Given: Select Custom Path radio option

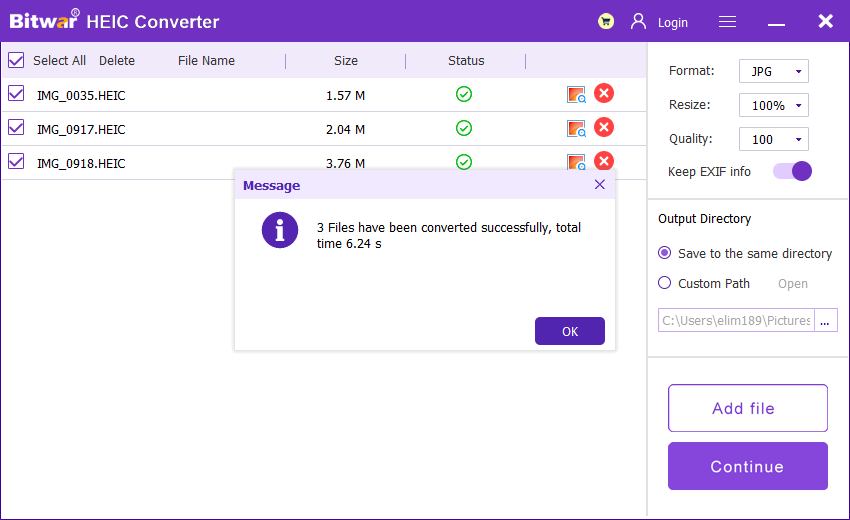Looking at the screenshot, I should point(664,283).
